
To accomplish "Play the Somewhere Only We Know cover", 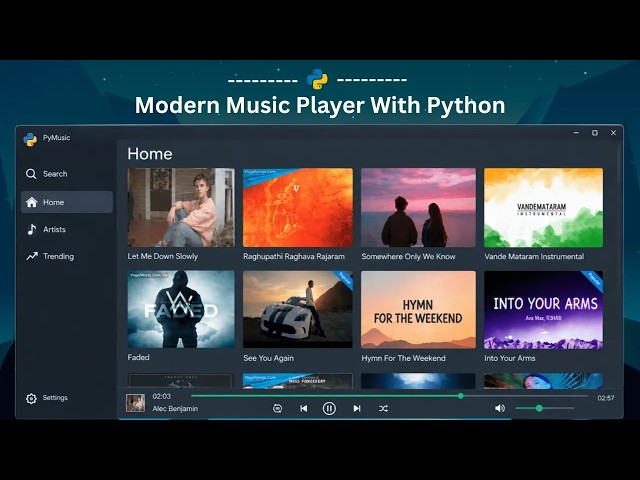I will click(x=418, y=207).
